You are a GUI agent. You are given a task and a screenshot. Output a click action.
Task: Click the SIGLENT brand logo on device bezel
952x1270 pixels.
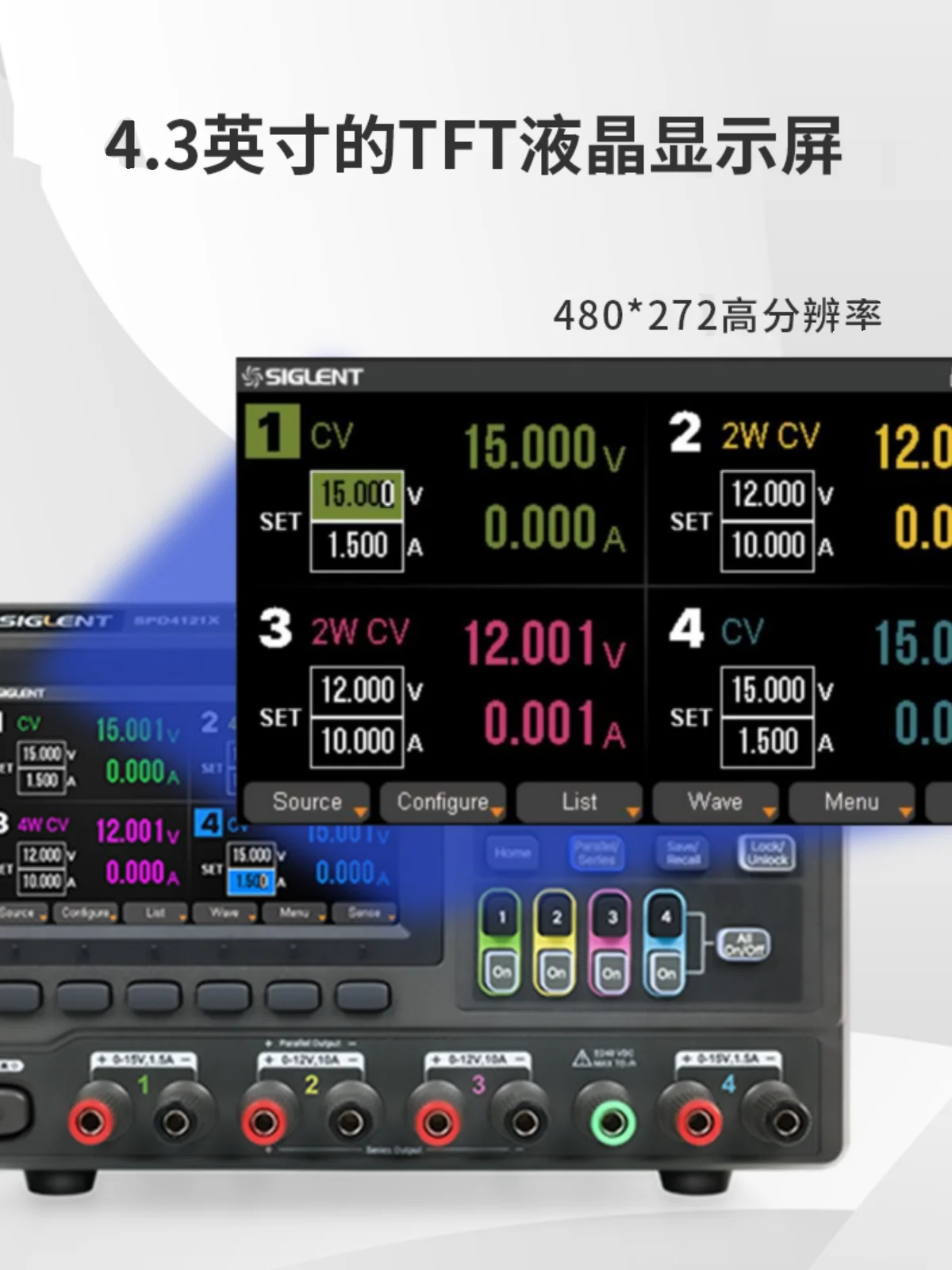pos(56,621)
